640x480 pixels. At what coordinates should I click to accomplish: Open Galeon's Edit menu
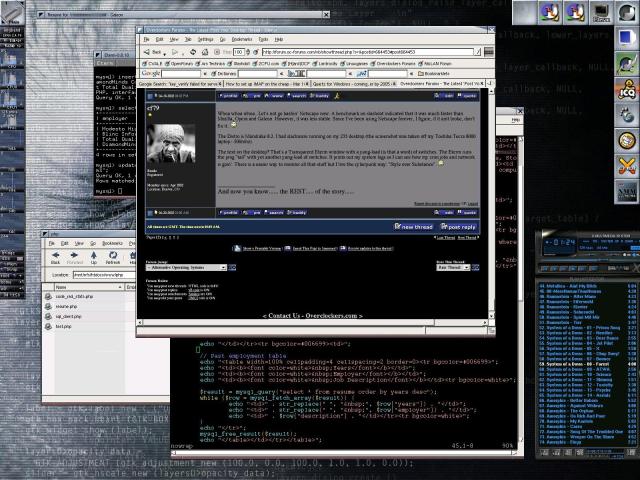[x=159, y=39]
